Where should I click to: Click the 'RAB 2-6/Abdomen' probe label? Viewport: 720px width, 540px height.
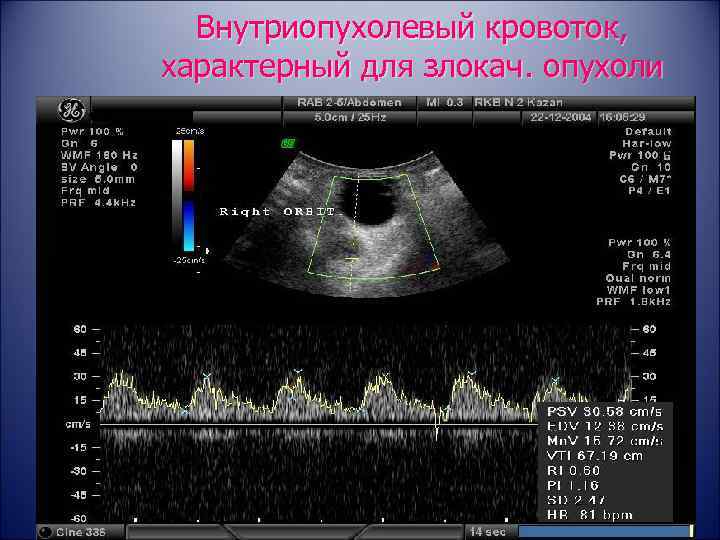[349, 102]
